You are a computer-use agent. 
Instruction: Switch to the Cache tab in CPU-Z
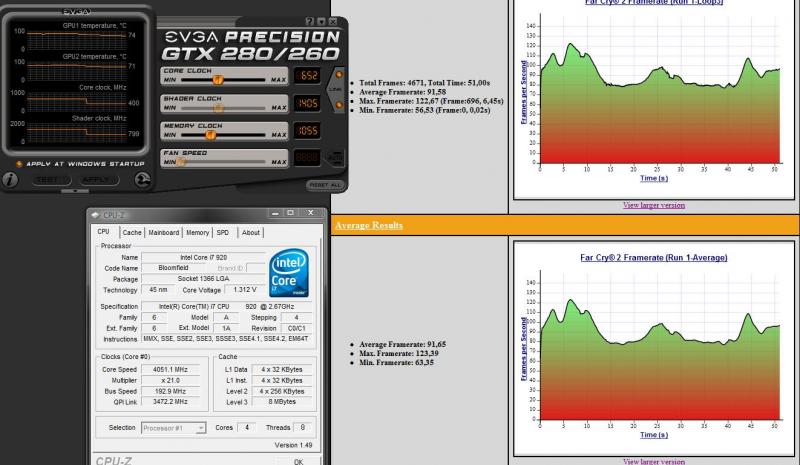[x=132, y=233]
